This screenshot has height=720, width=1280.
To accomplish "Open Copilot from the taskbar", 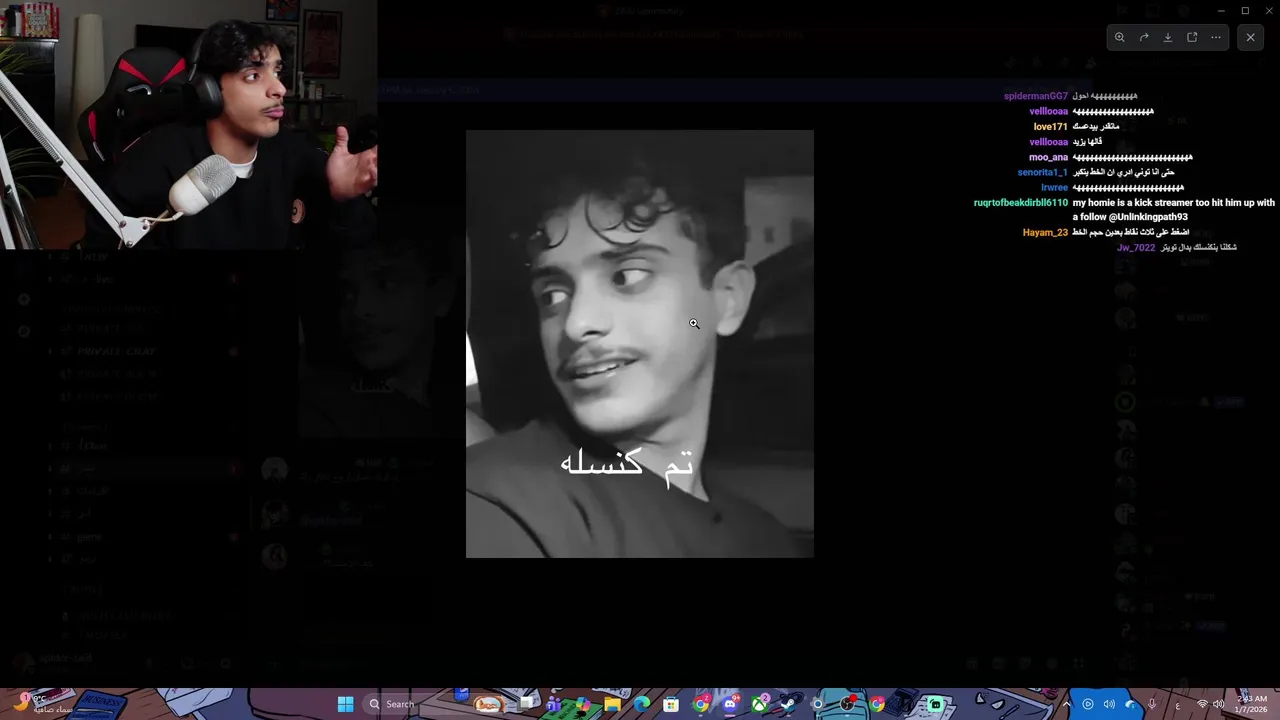I will pos(583,704).
